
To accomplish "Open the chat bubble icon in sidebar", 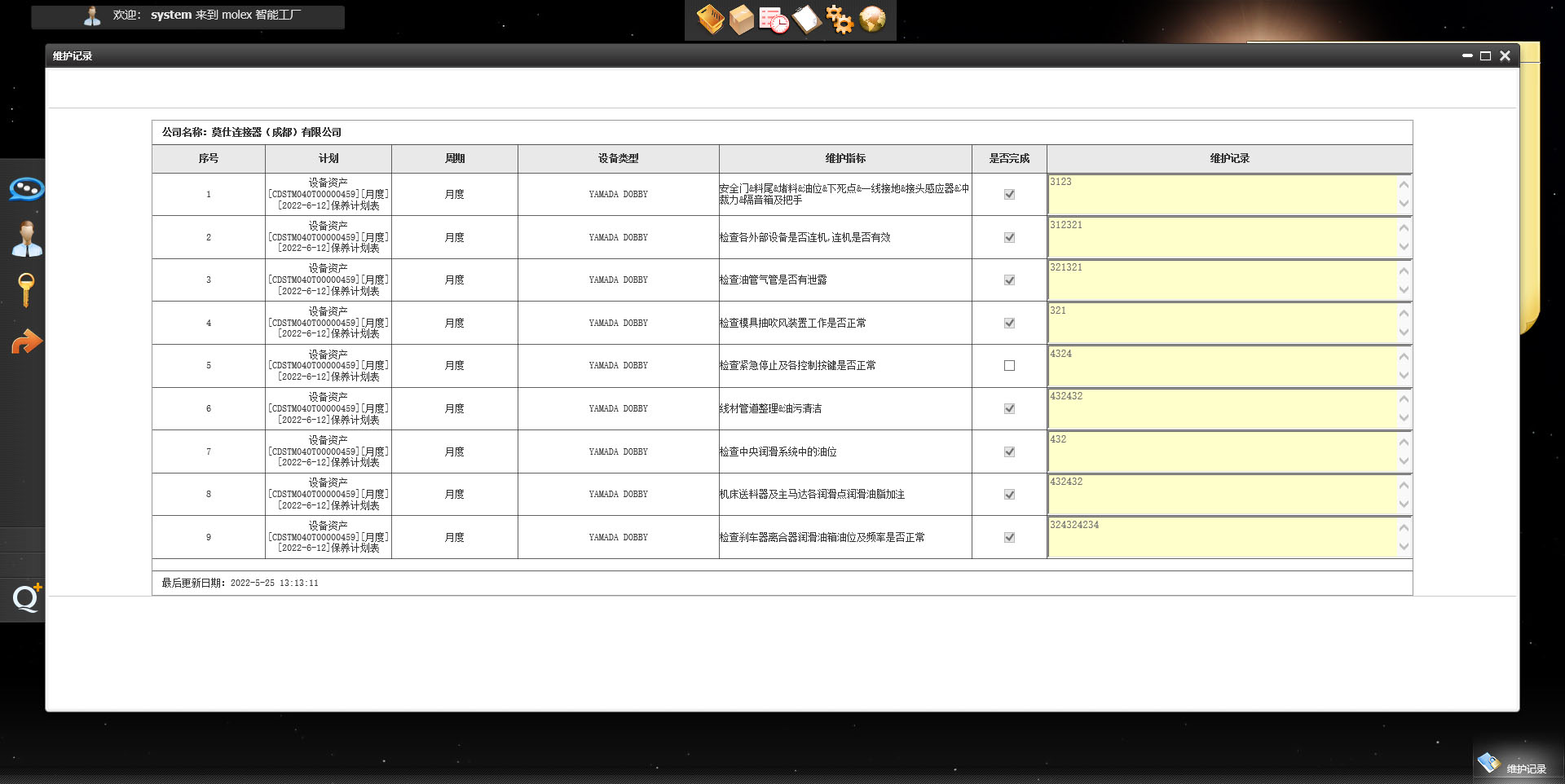I will [x=26, y=189].
